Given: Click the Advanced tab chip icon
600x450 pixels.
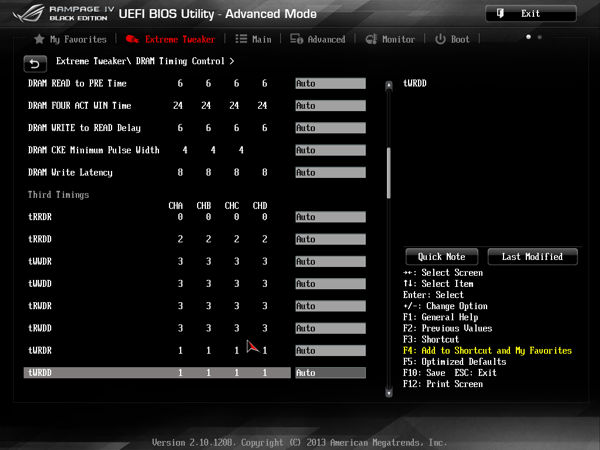Looking at the screenshot, I should [x=297, y=39].
